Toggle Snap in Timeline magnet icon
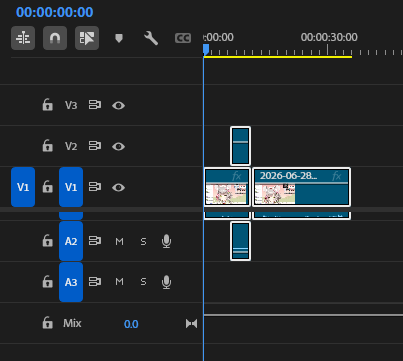Screen dimensions: 403x361 pyautogui.click(x=55, y=38)
